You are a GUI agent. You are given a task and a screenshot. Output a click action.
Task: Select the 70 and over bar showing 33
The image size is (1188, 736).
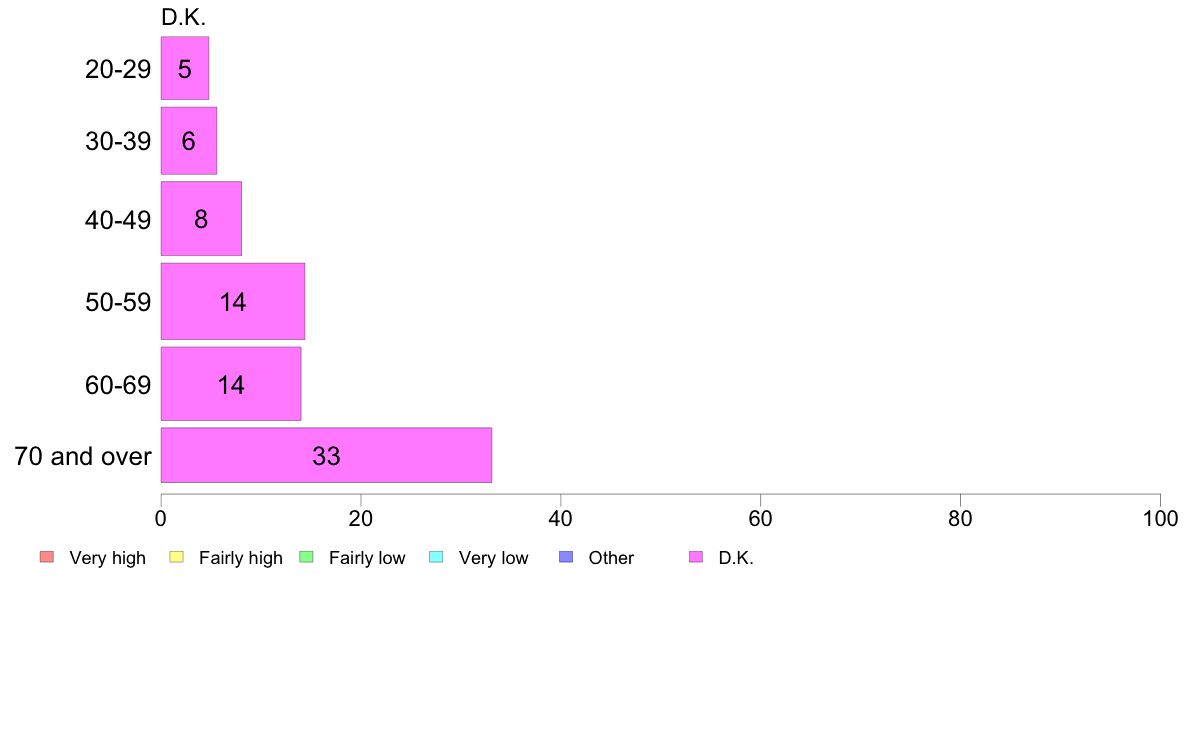pyautogui.click(x=327, y=456)
